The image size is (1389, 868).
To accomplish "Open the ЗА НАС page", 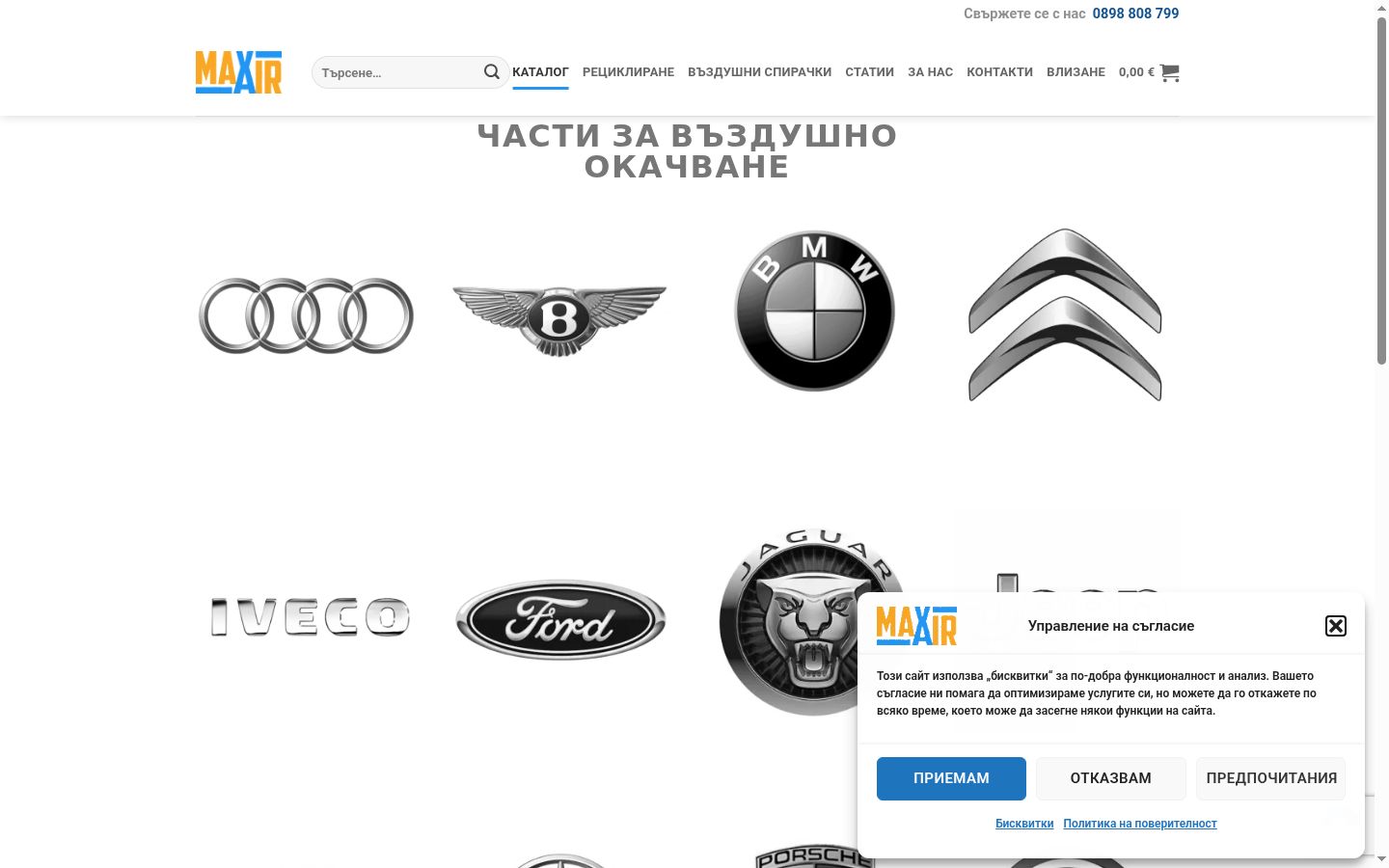I will [x=930, y=72].
